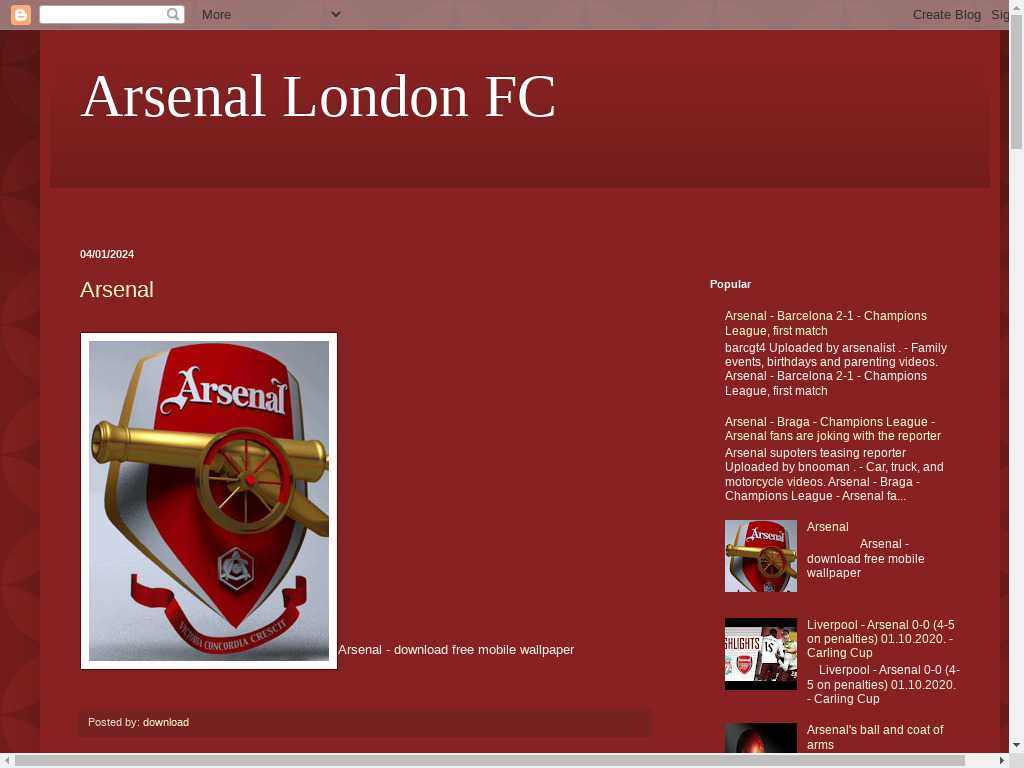Click the search magnifier icon
Screen dimensions: 1024x768
click(x=173, y=14)
